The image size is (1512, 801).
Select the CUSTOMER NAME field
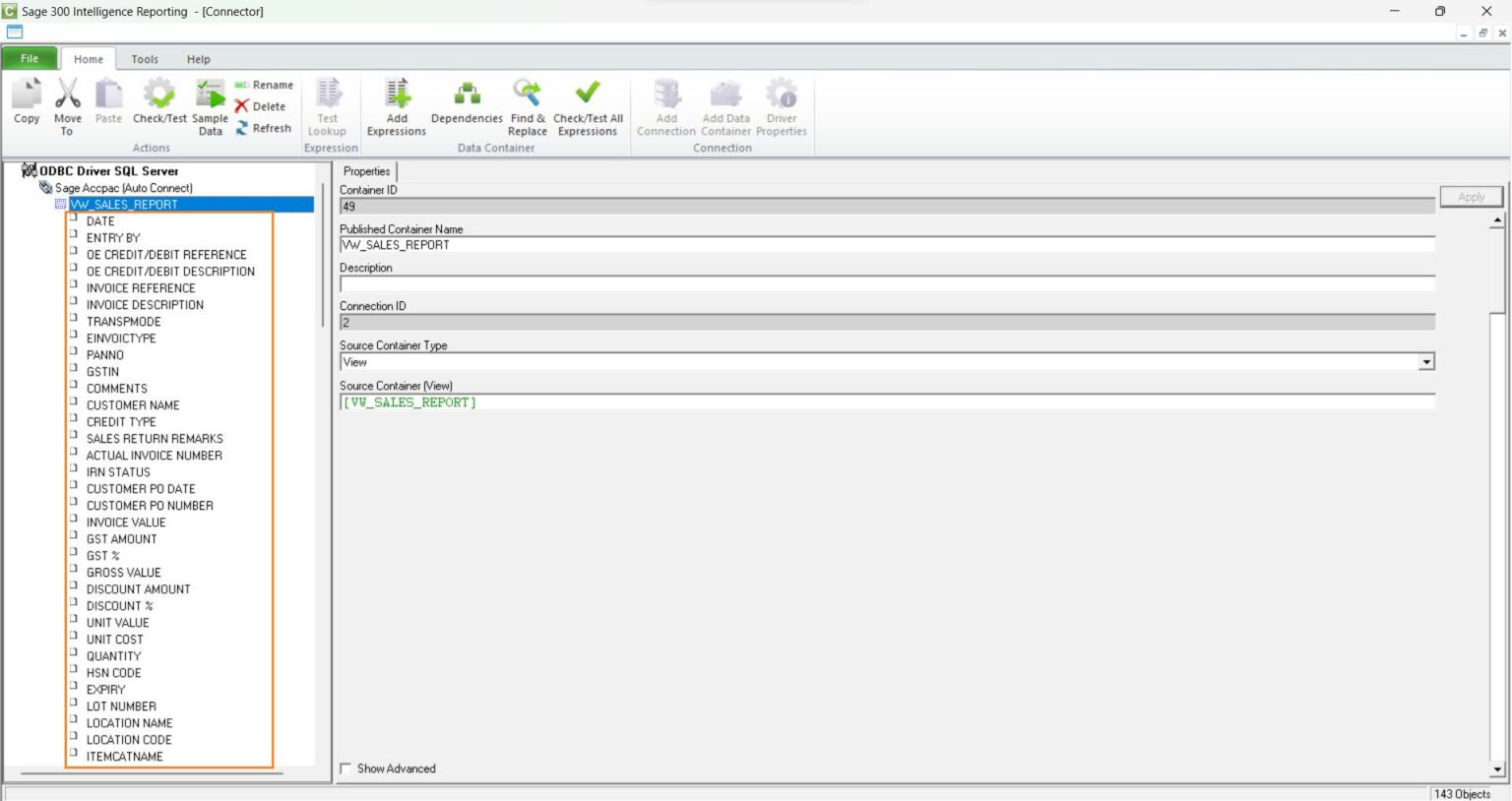click(x=133, y=404)
